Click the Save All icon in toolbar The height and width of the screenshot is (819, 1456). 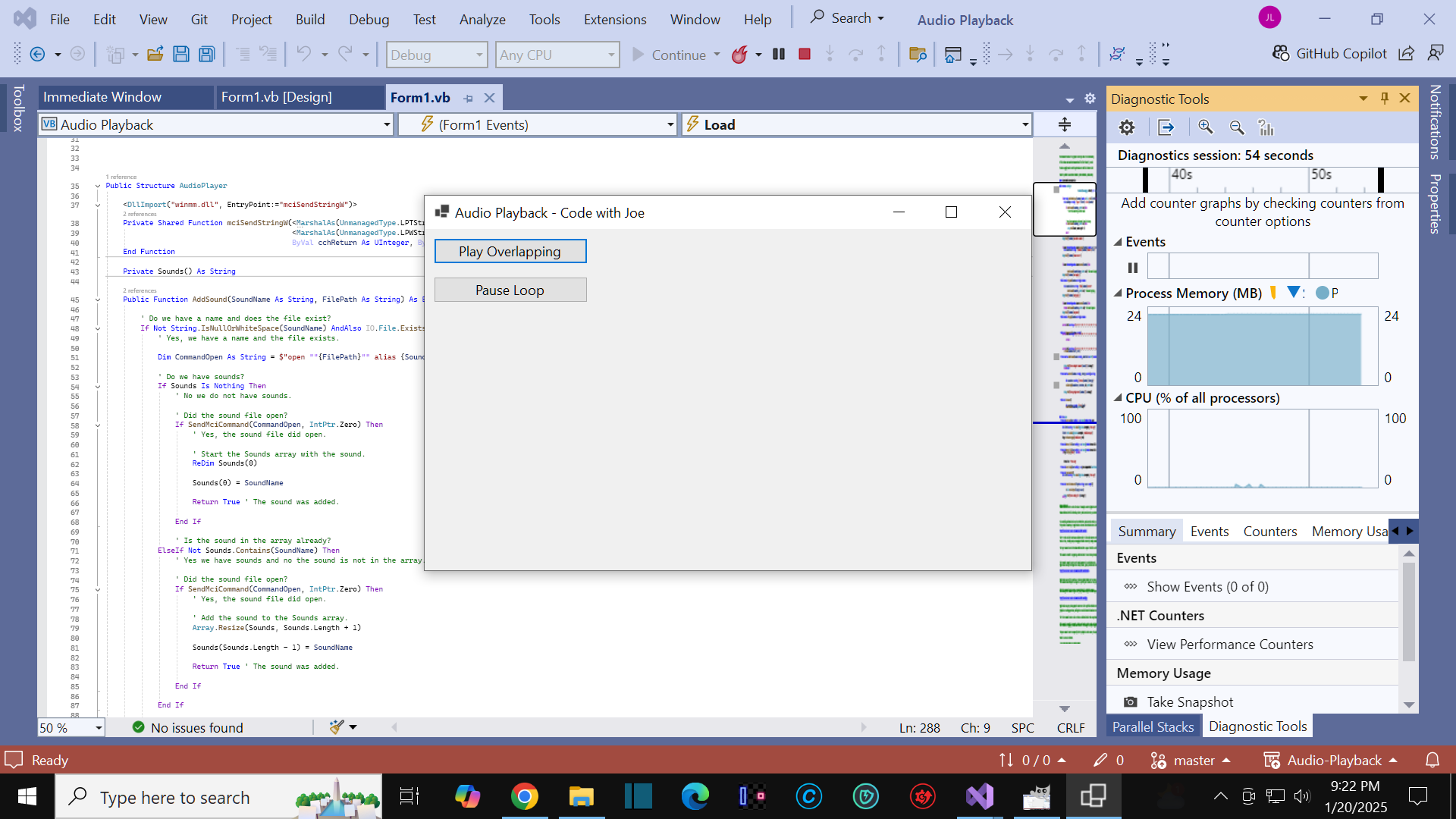(206, 55)
